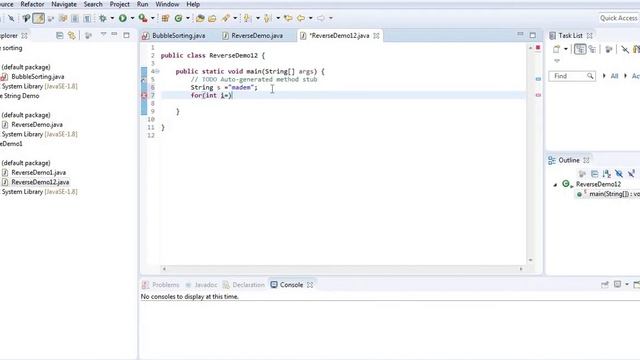The width and height of the screenshot is (640, 360).
Task: Close the ReverseDemo12.java editor tab
Action: 376,36
